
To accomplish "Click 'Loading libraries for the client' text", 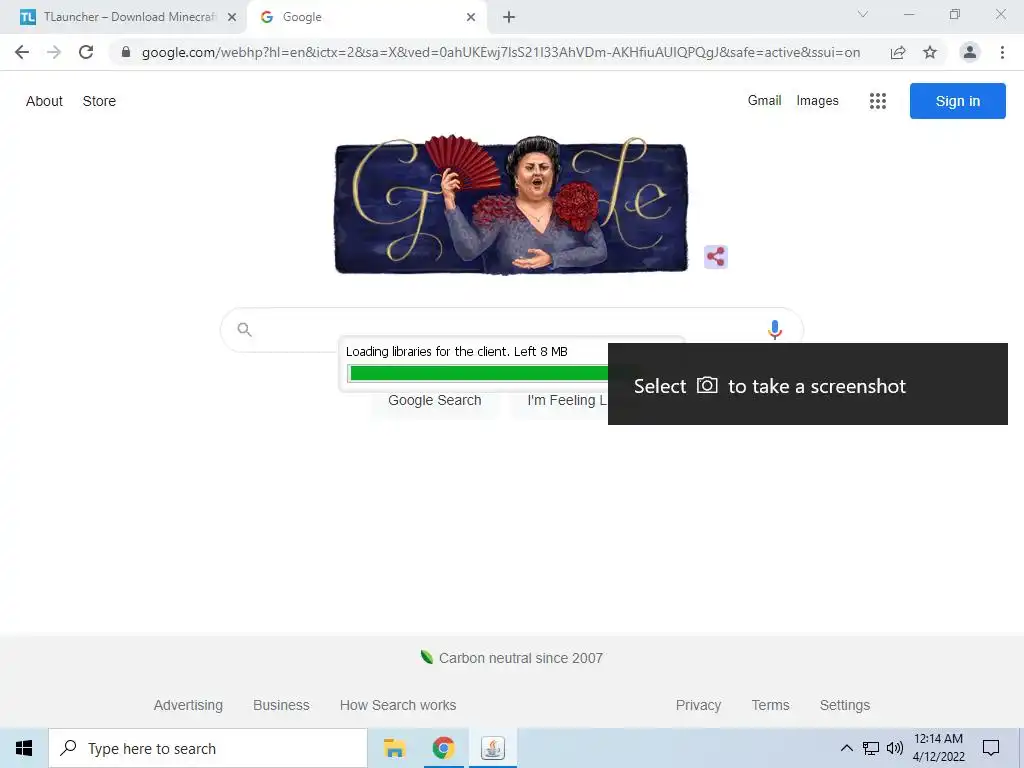I will coord(426,351).
